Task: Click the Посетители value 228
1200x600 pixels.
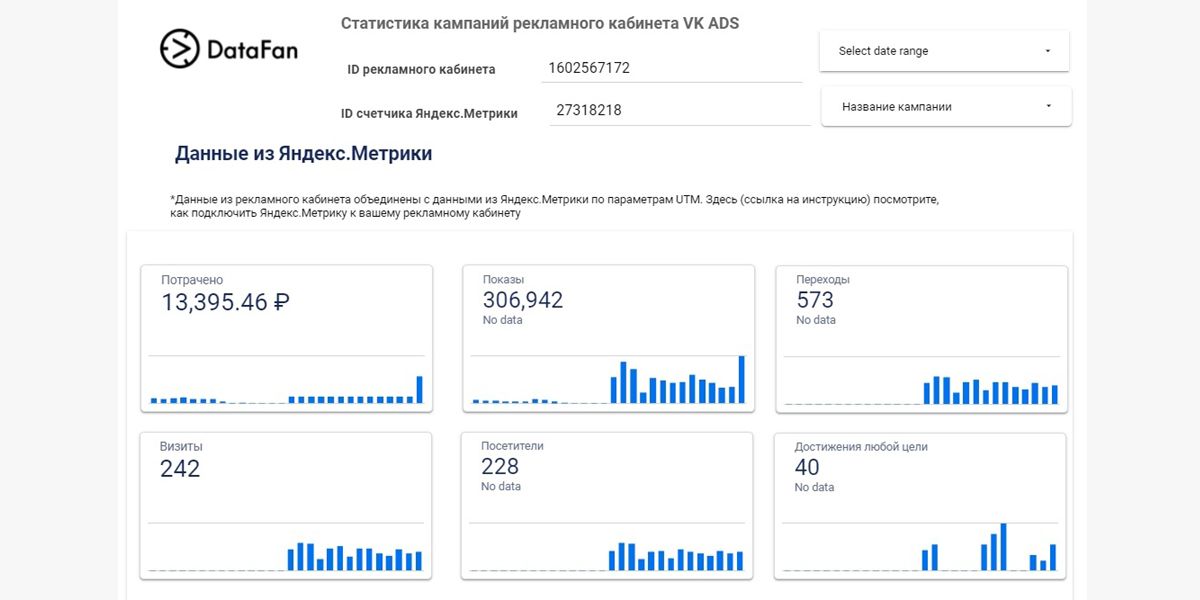Action: [x=500, y=467]
